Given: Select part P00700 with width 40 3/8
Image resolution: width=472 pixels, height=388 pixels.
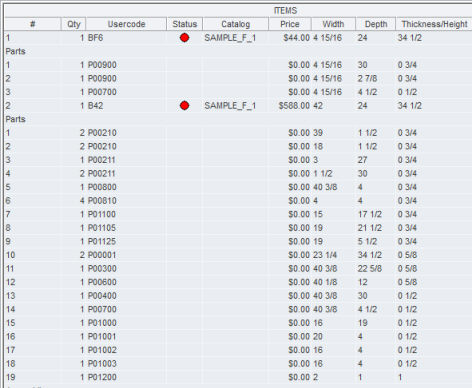Looking at the screenshot, I should coord(238,309).
